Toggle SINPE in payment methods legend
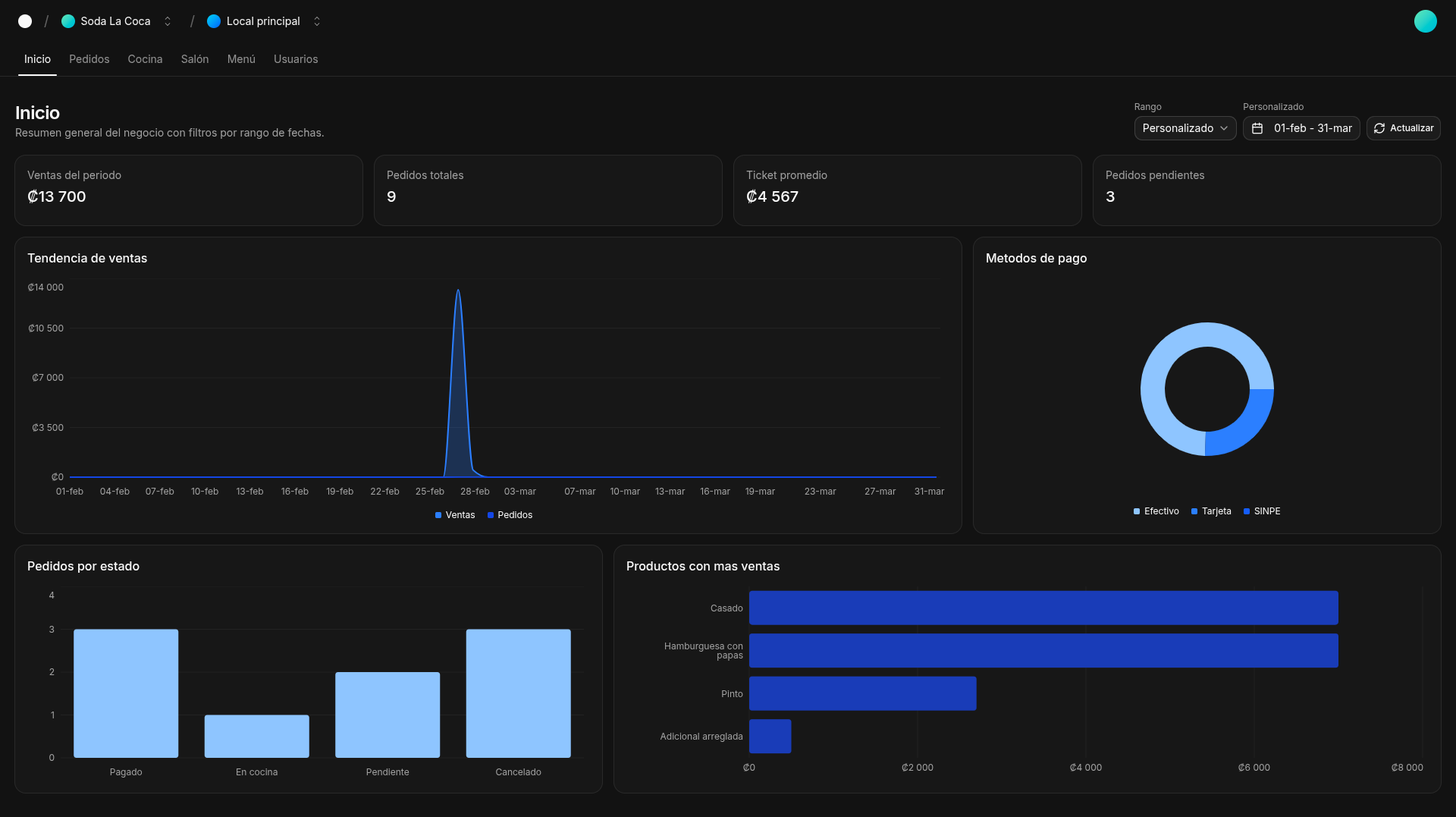1456x817 pixels. click(x=1262, y=511)
